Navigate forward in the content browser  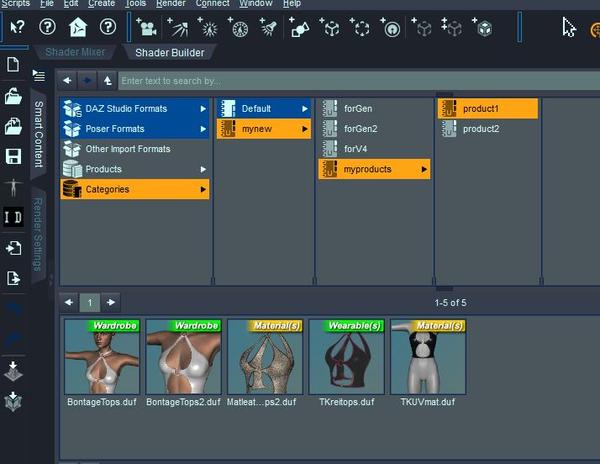[87, 81]
